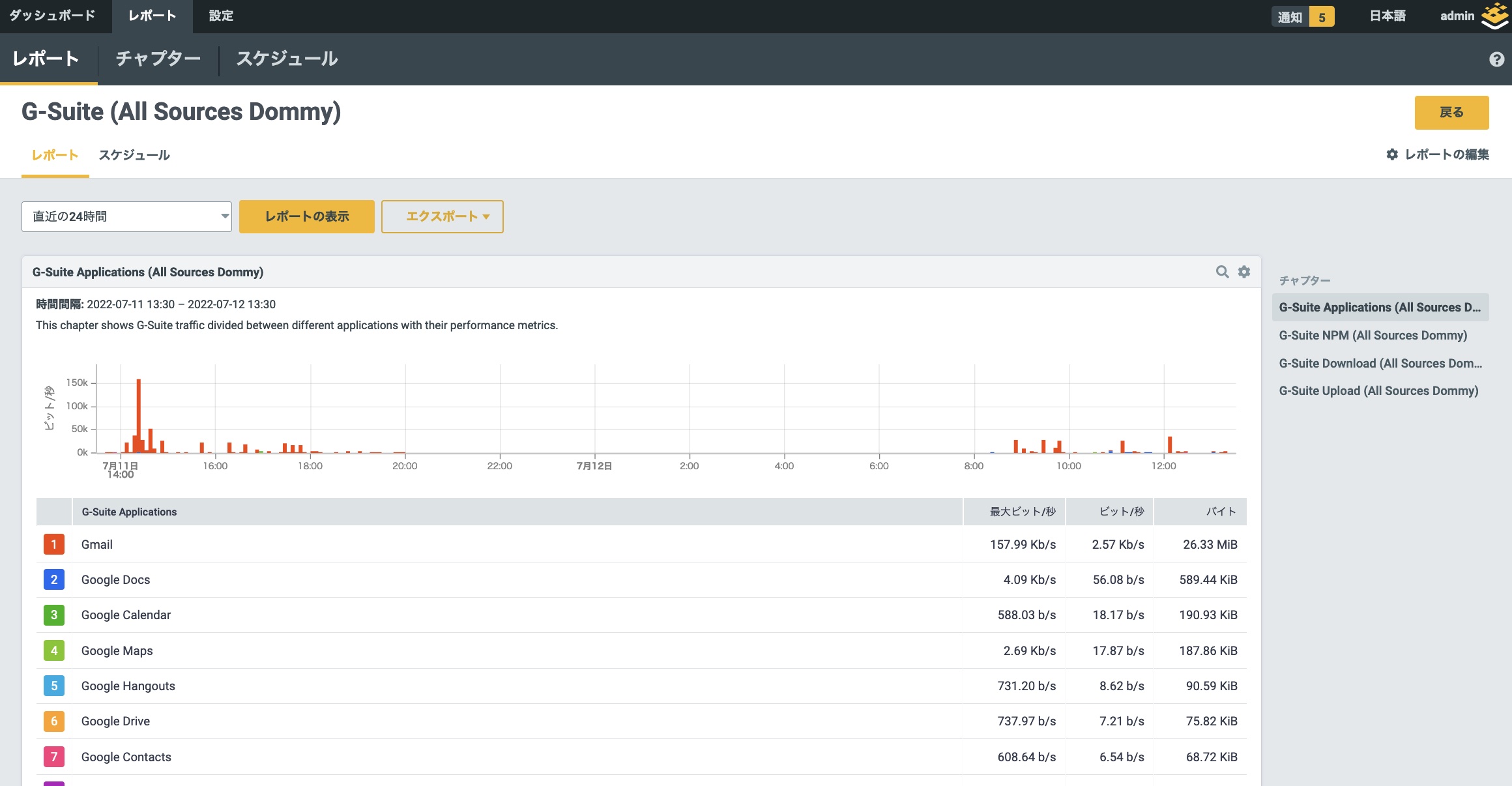
Task: Go to ダッシュボード in top menu
Action: coord(52,16)
